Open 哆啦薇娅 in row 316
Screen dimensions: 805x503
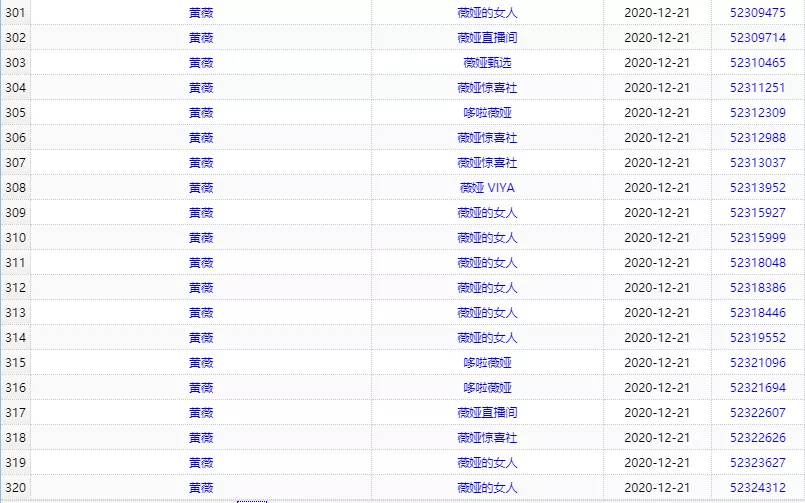click(x=487, y=388)
